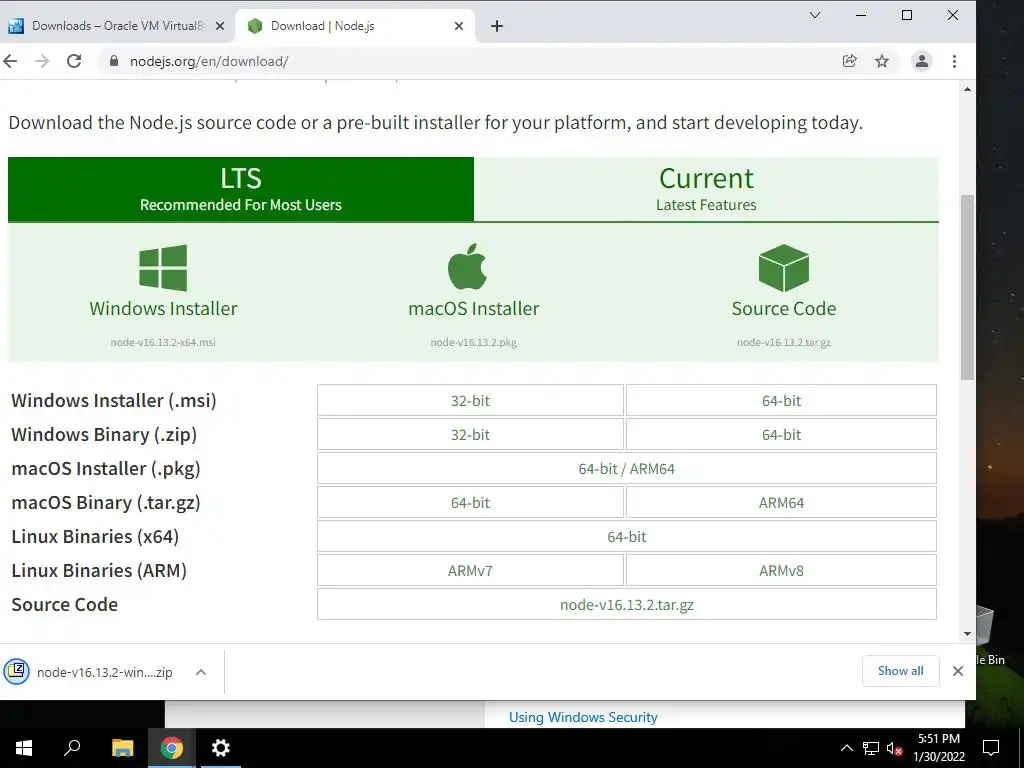1024x768 pixels.
Task: Click the browser forward arrow
Action: click(x=42, y=61)
